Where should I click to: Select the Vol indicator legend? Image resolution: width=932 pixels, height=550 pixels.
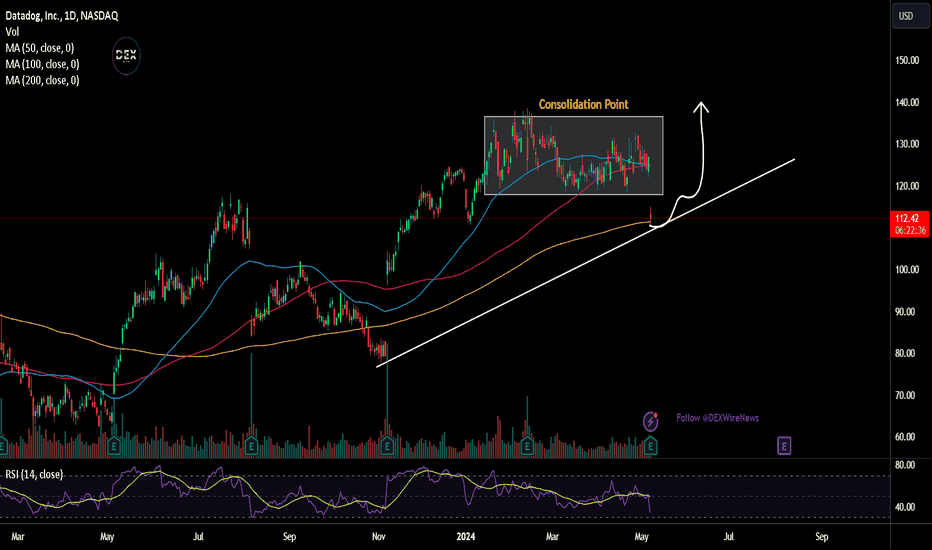pyautogui.click(x=12, y=32)
